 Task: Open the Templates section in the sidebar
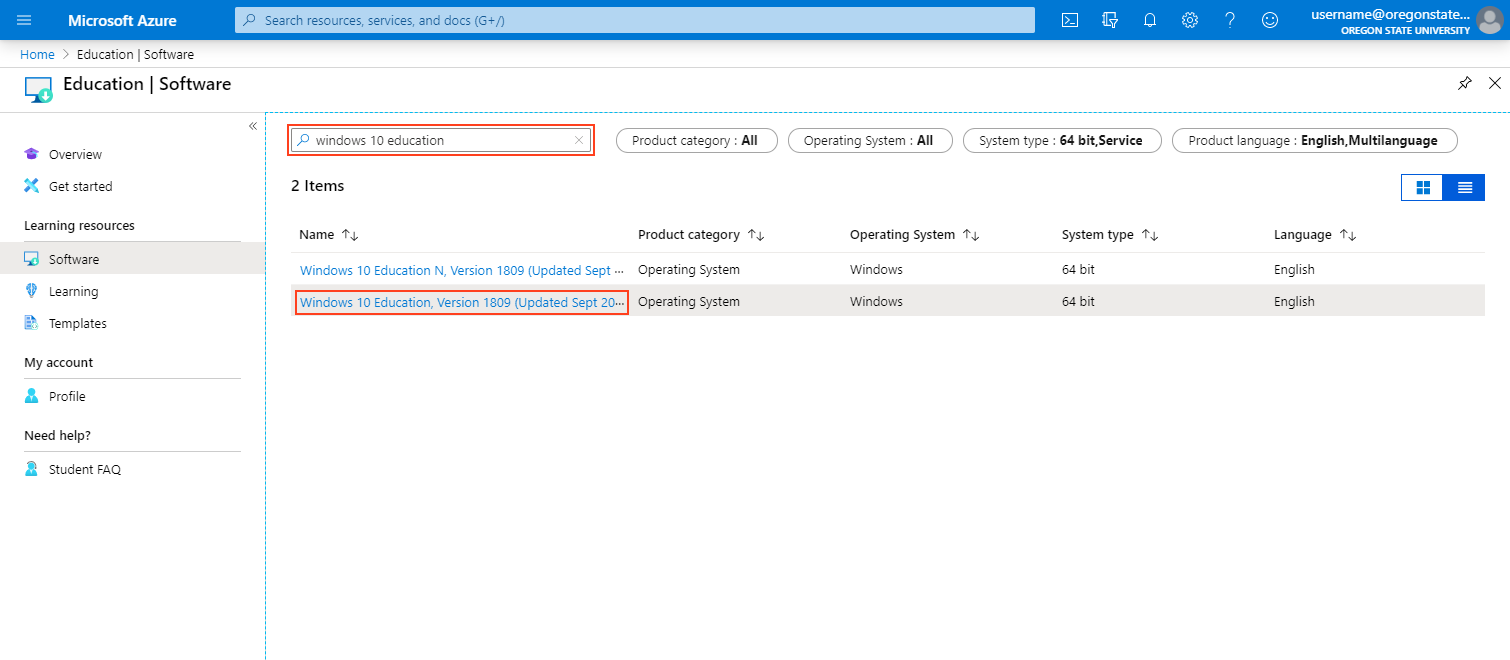[x=78, y=323]
